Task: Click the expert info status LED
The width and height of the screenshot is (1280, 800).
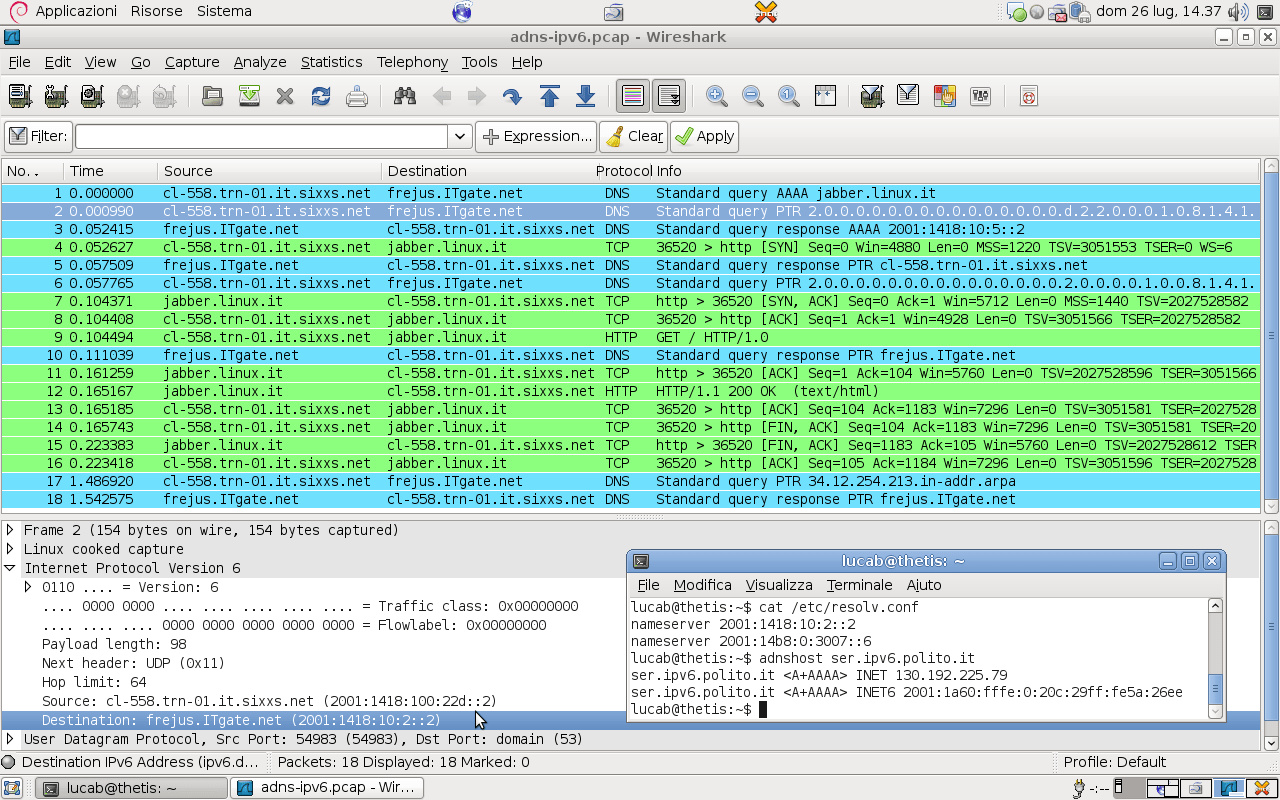Action: tap(9, 762)
